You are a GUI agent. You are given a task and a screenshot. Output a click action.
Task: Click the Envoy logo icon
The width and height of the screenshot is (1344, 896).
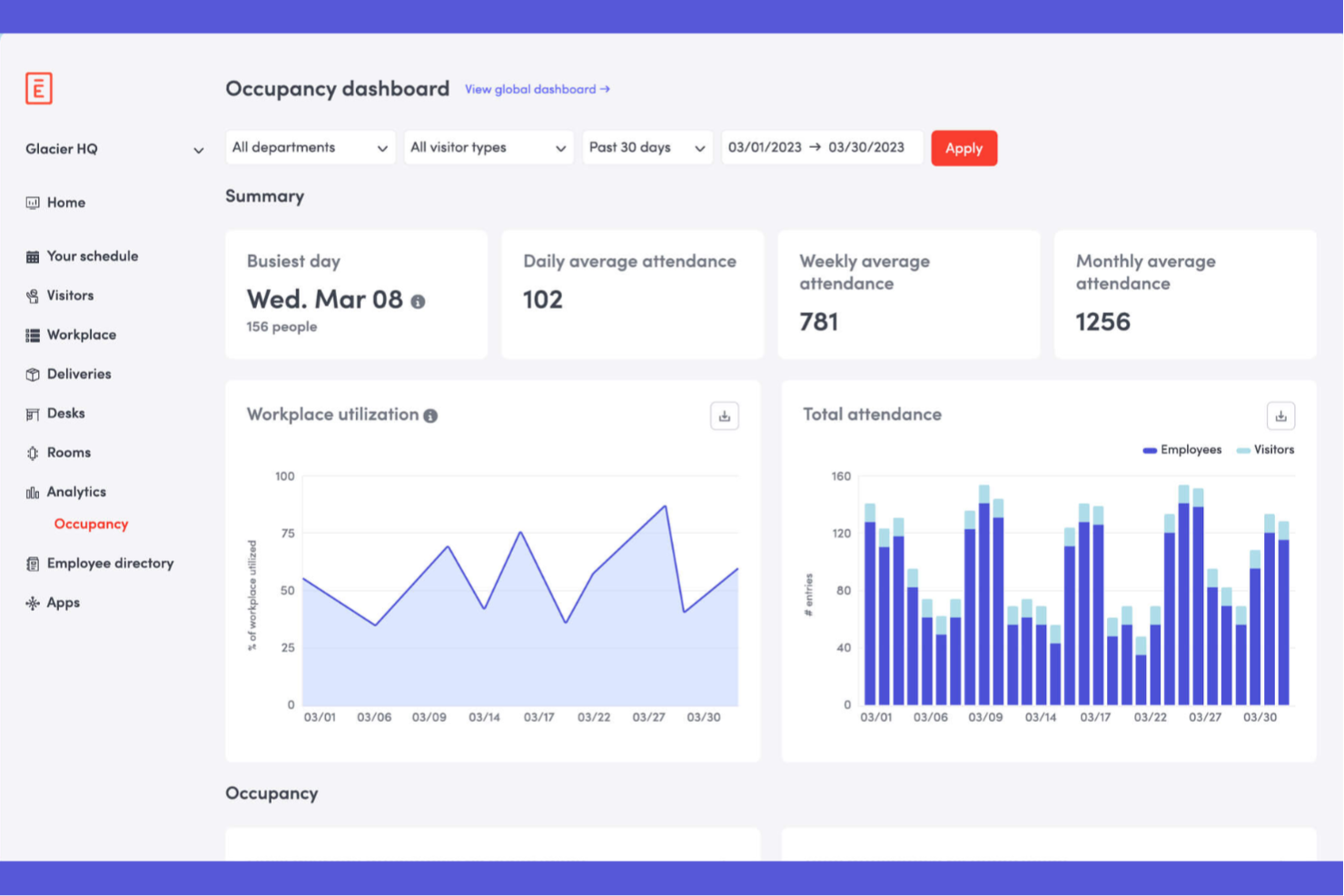click(38, 88)
